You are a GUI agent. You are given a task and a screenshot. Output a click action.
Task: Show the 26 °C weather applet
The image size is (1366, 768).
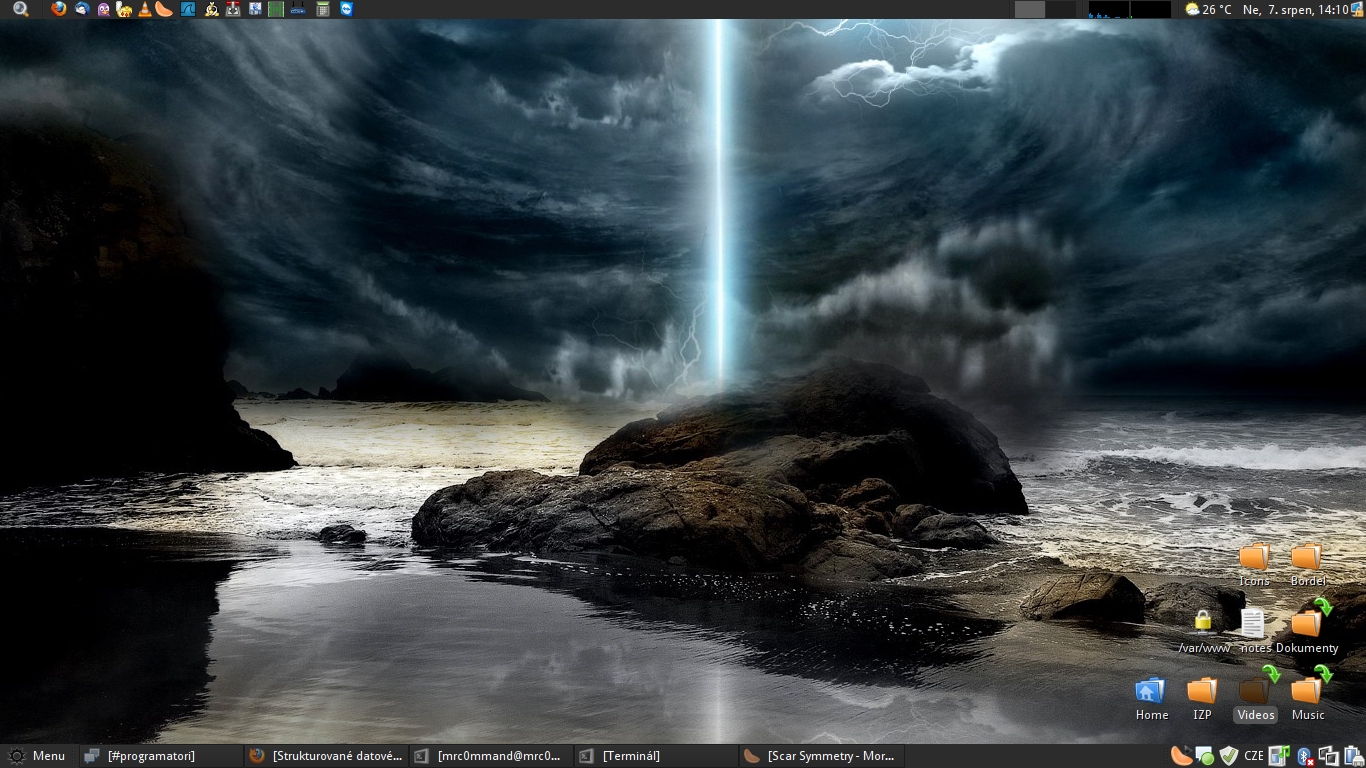pos(1208,9)
